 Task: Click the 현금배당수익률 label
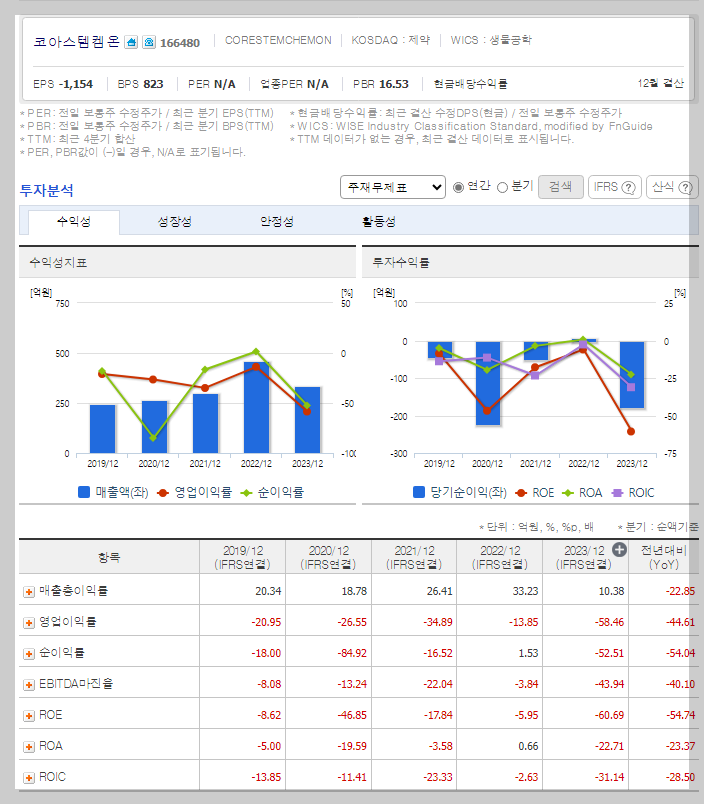click(x=470, y=84)
